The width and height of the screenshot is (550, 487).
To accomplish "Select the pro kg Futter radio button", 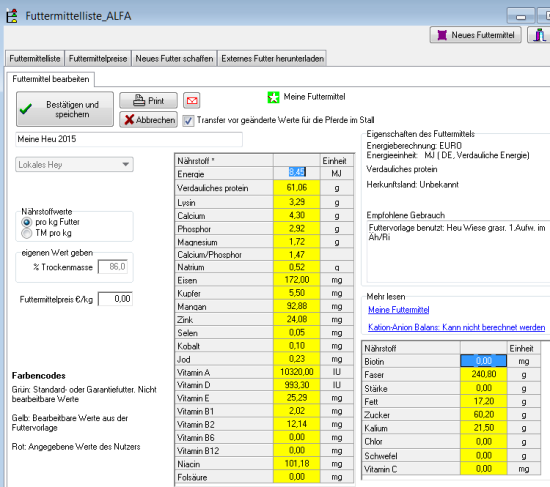I will coord(27,222).
